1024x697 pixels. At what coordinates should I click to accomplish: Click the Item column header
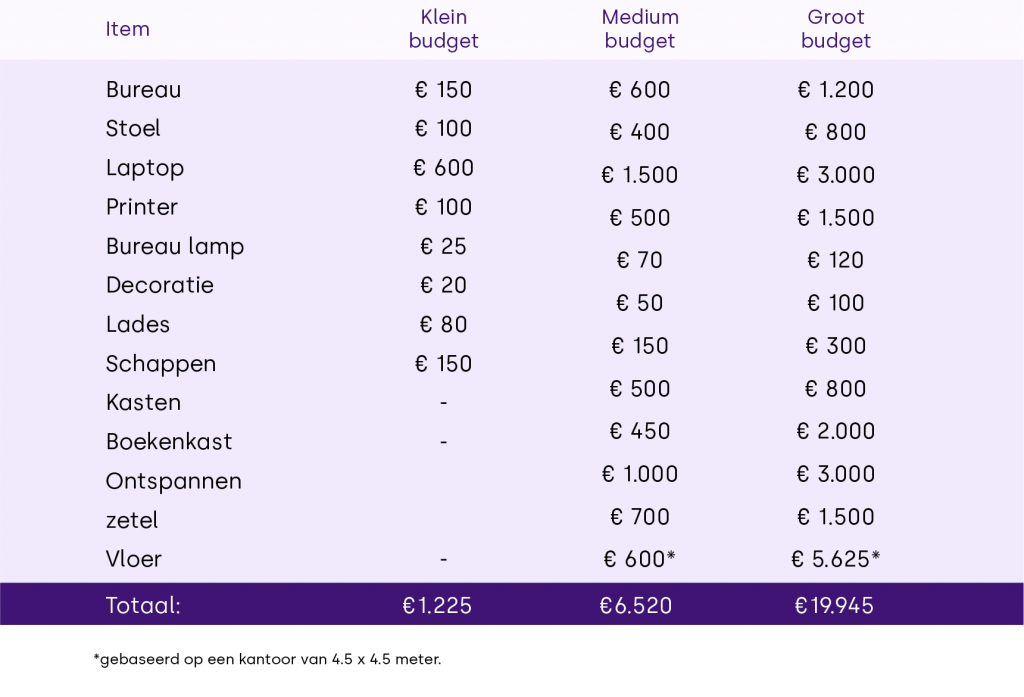click(128, 29)
